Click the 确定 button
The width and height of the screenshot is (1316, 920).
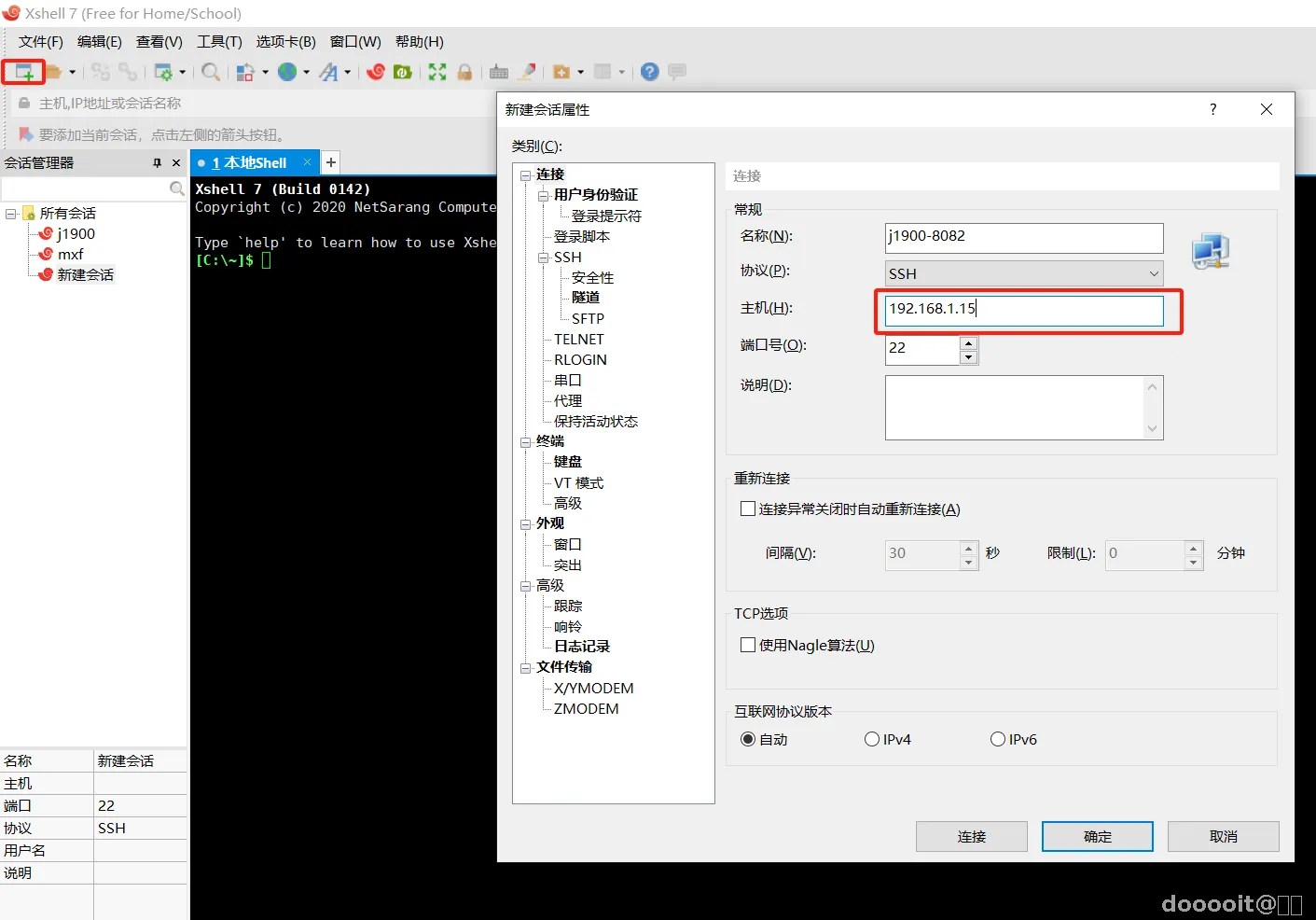click(x=1098, y=837)
